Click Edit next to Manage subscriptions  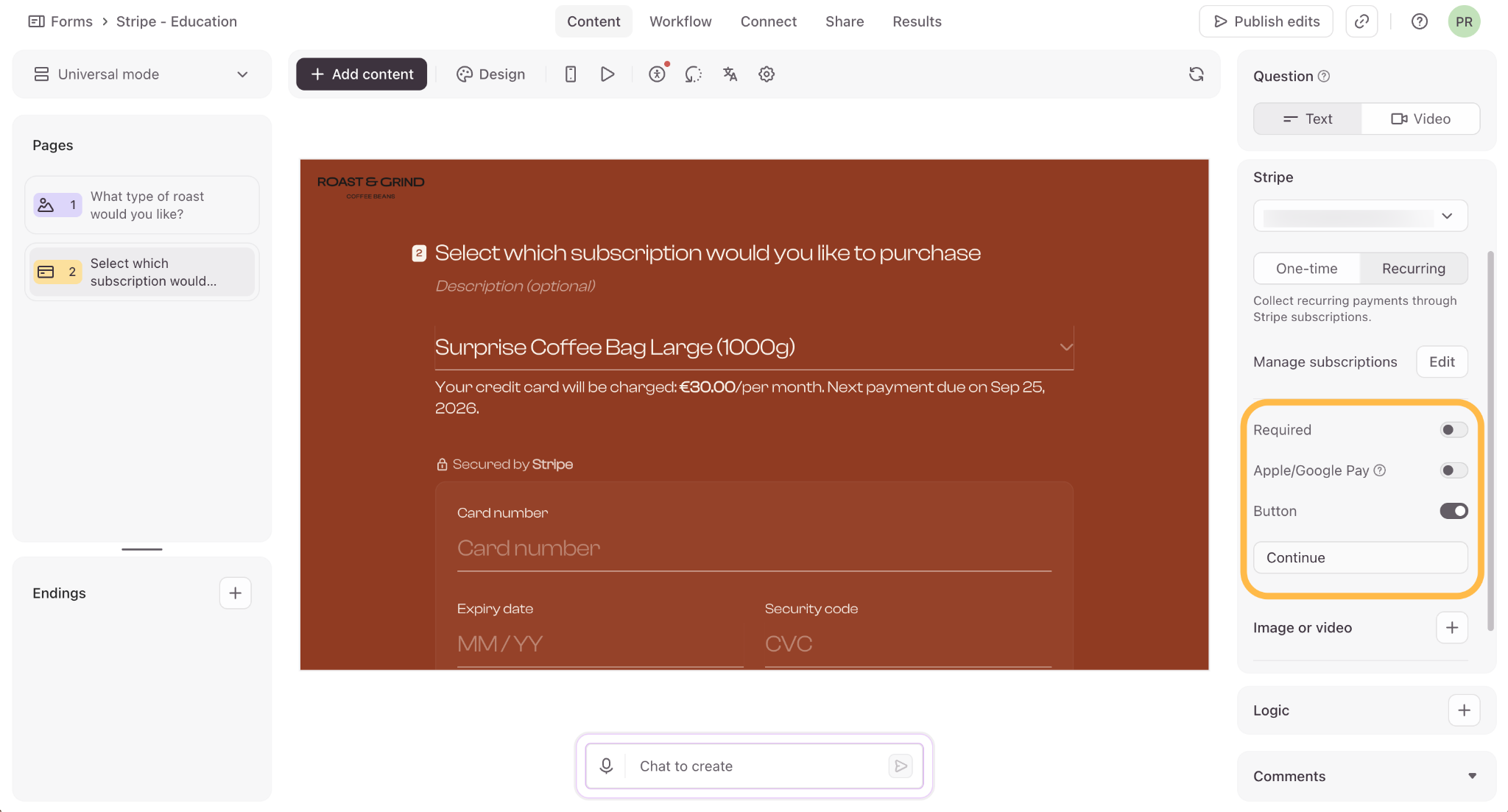pyautogui.click(x=1442, y=362)
